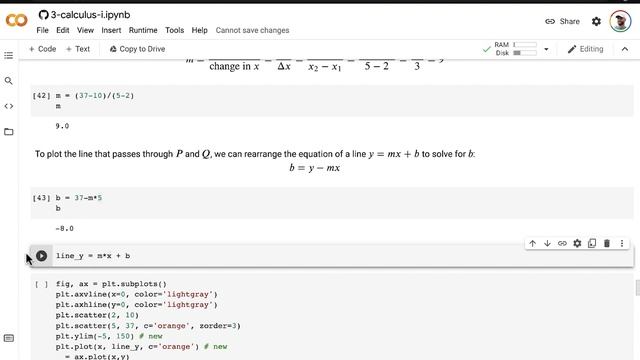Open the View menu

(x=85, y=30)
